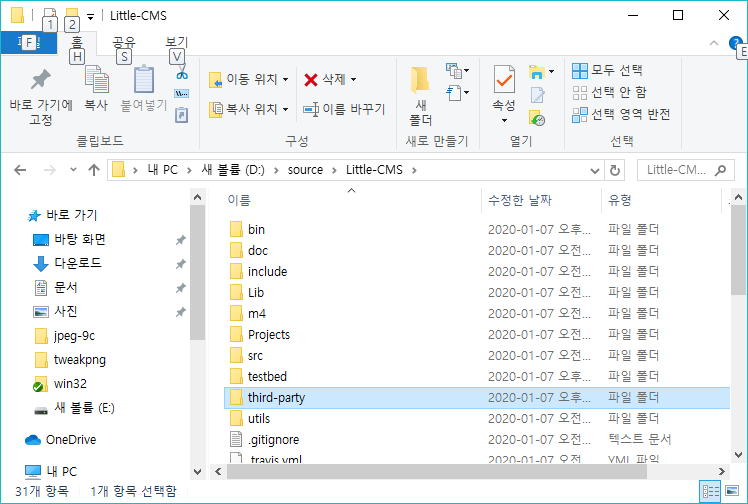748x504 pixels.
Task: Collapse the ribbon with the chevron
Action: click(714, 43)
